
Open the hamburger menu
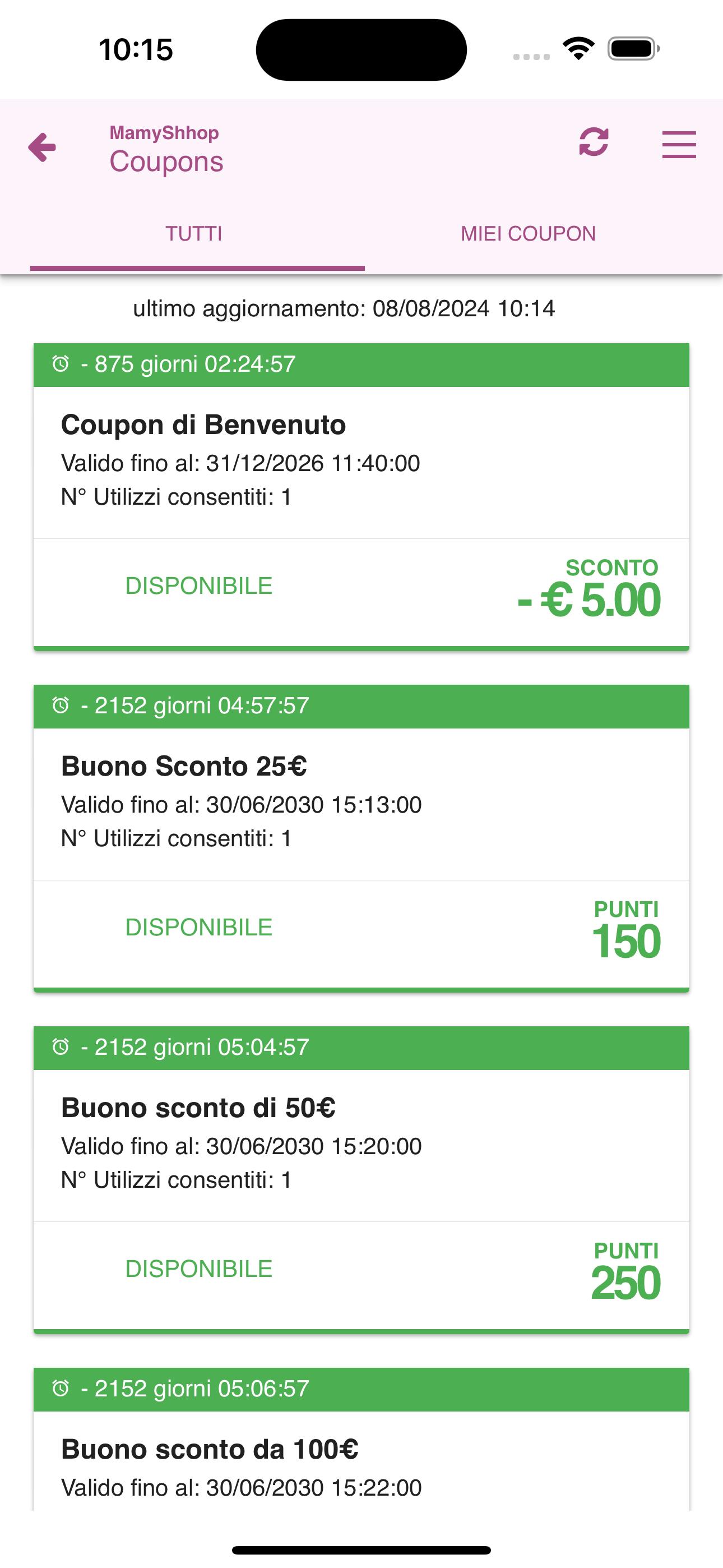[679, 145]
